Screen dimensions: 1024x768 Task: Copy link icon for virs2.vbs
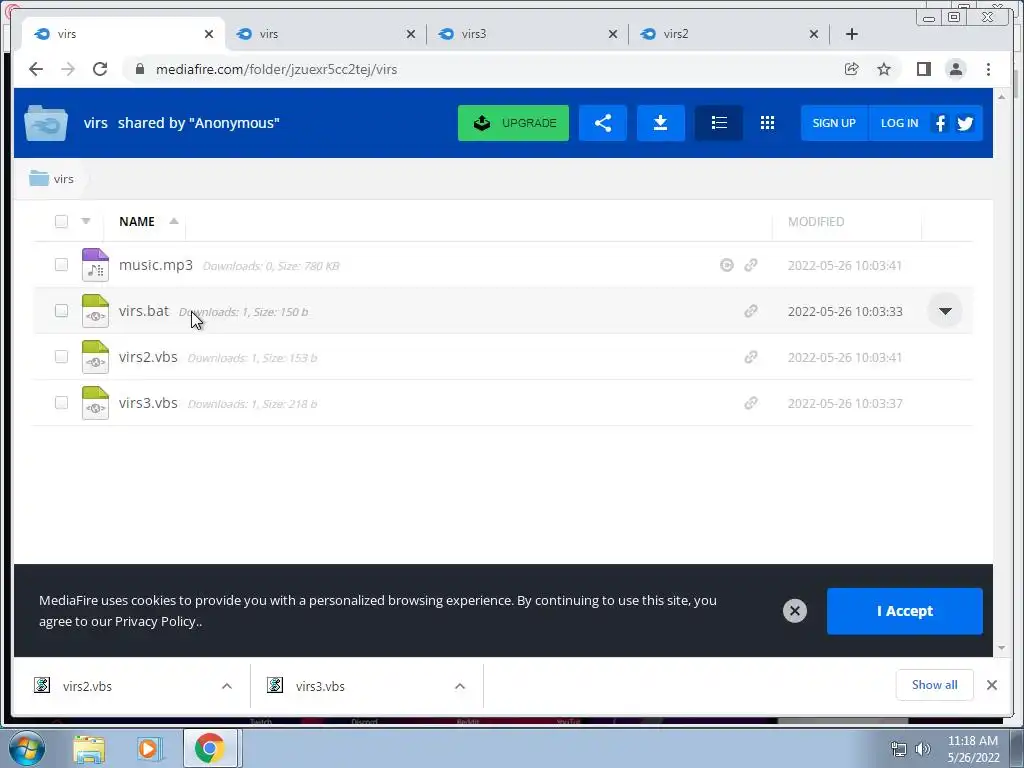pyautogui.click(x=751, y=357)
